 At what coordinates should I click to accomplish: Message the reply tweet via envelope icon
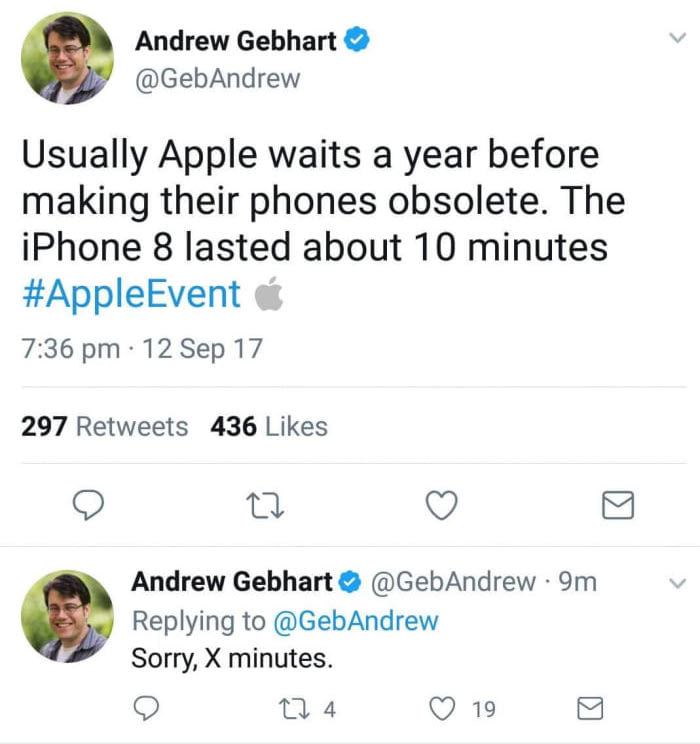pos(590,709)
